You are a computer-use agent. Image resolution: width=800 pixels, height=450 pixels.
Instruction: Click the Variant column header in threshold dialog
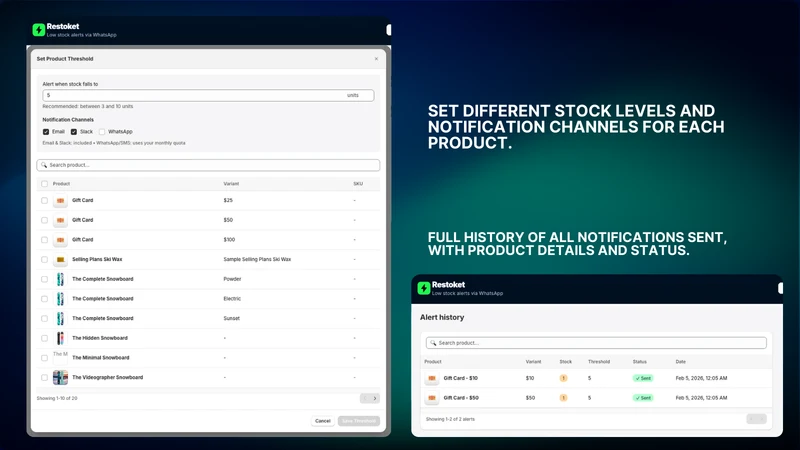pyautogui.click(x=231, y=184)
